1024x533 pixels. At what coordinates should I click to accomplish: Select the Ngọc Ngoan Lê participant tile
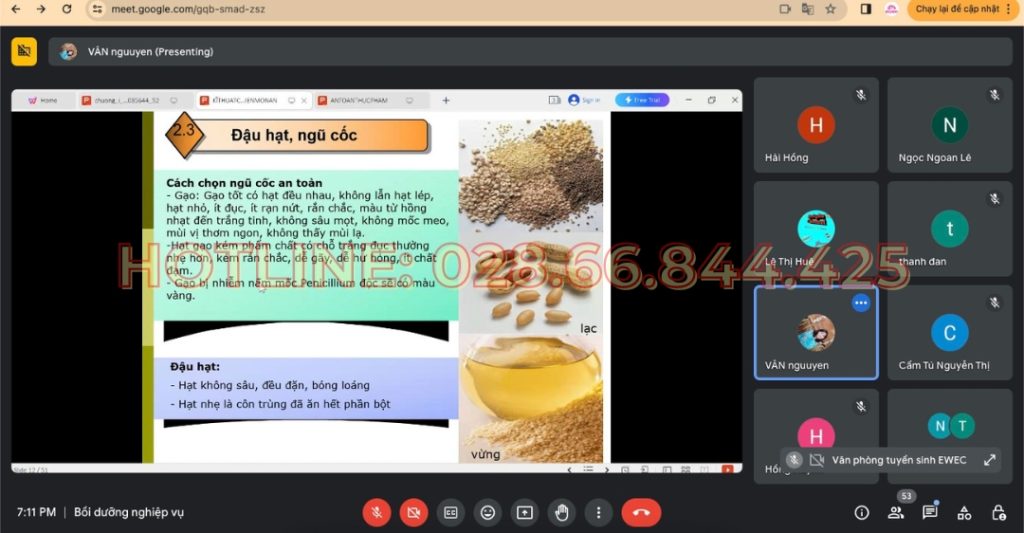(x=950, y=125)
